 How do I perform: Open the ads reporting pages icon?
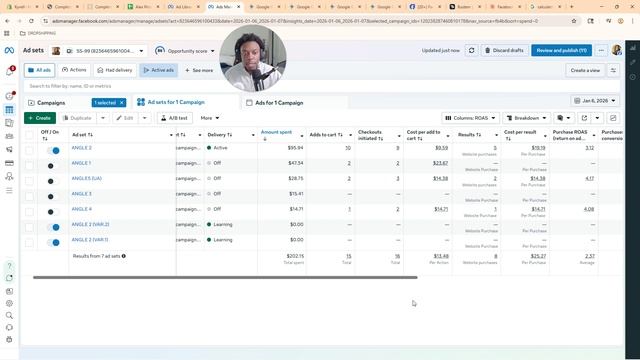[9, 123]
